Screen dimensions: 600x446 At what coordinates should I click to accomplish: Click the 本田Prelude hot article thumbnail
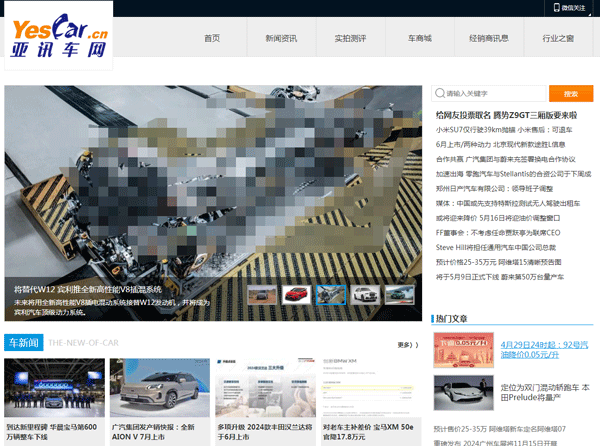463,392
